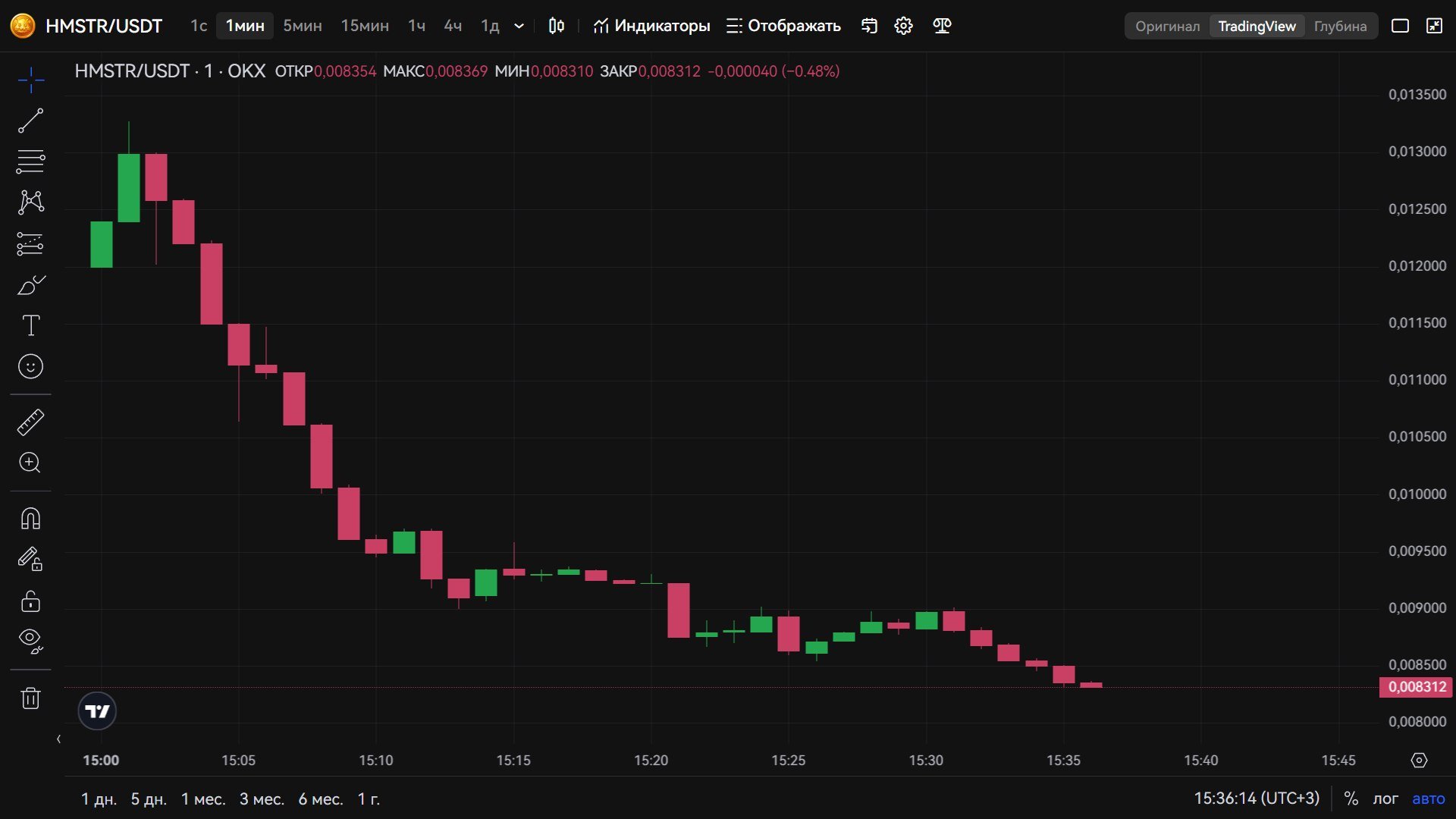The width and height of the screenshot is (1456, 819).
Task: Click the ЗАКР close value 0,008312
Action: (669, 71)
